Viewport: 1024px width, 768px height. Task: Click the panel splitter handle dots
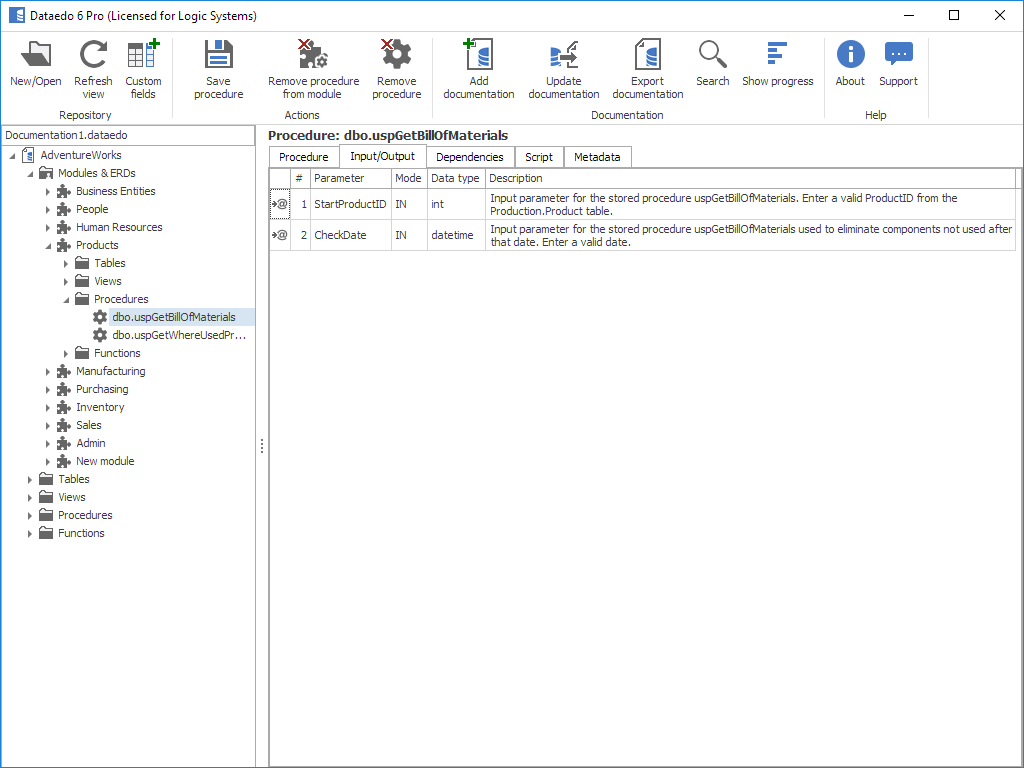[x=262, y=446]
